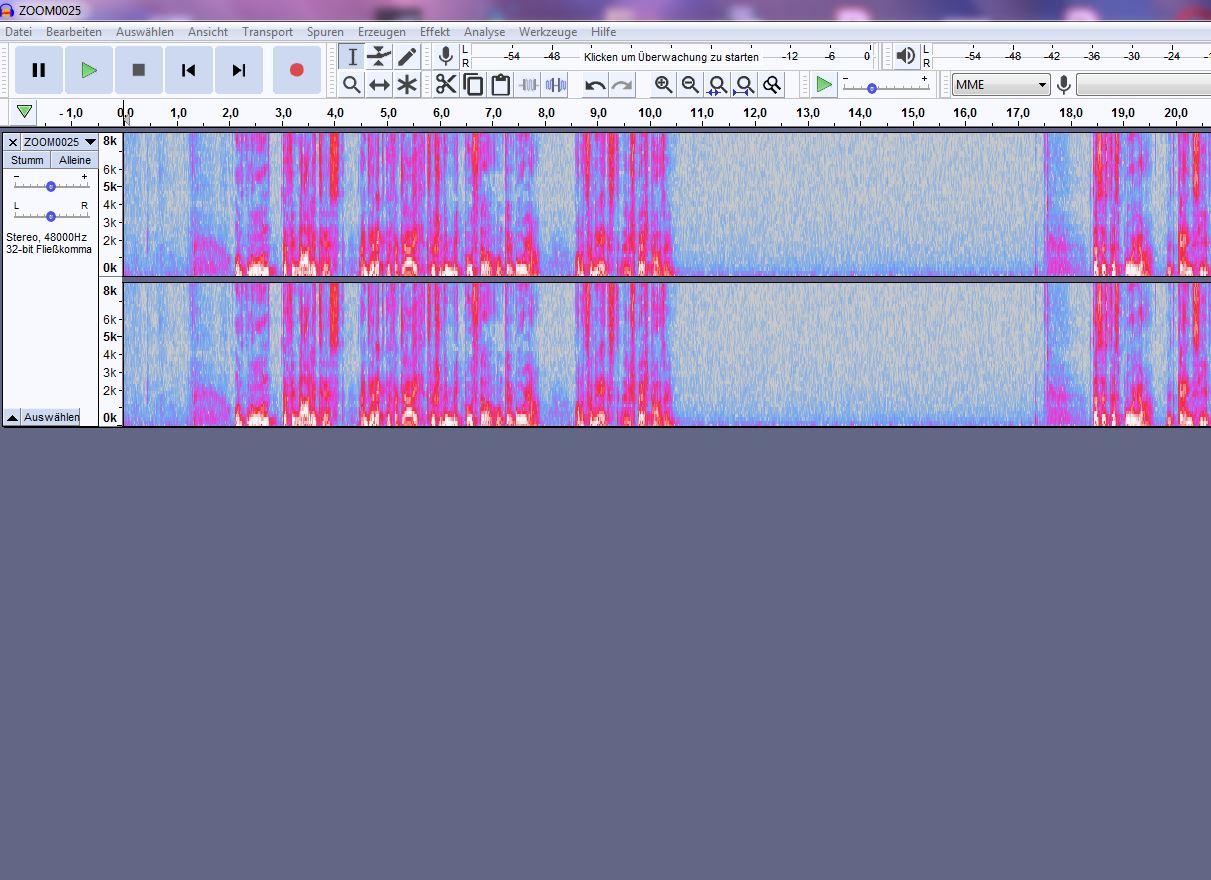The height and width of the screenshot is (880, 1211).
Task: Start playback with the green Play button
Action: 89,70
